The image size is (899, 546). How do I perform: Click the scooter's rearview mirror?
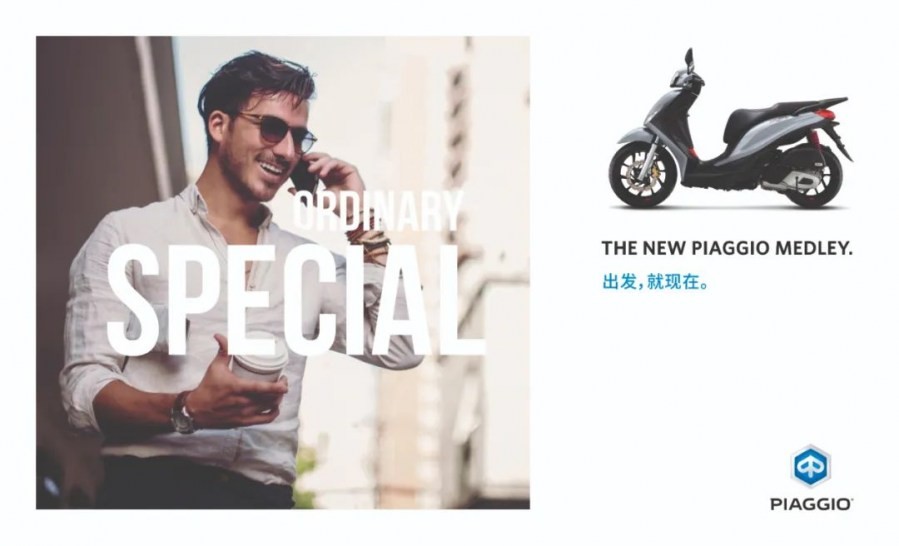point(689,58)
